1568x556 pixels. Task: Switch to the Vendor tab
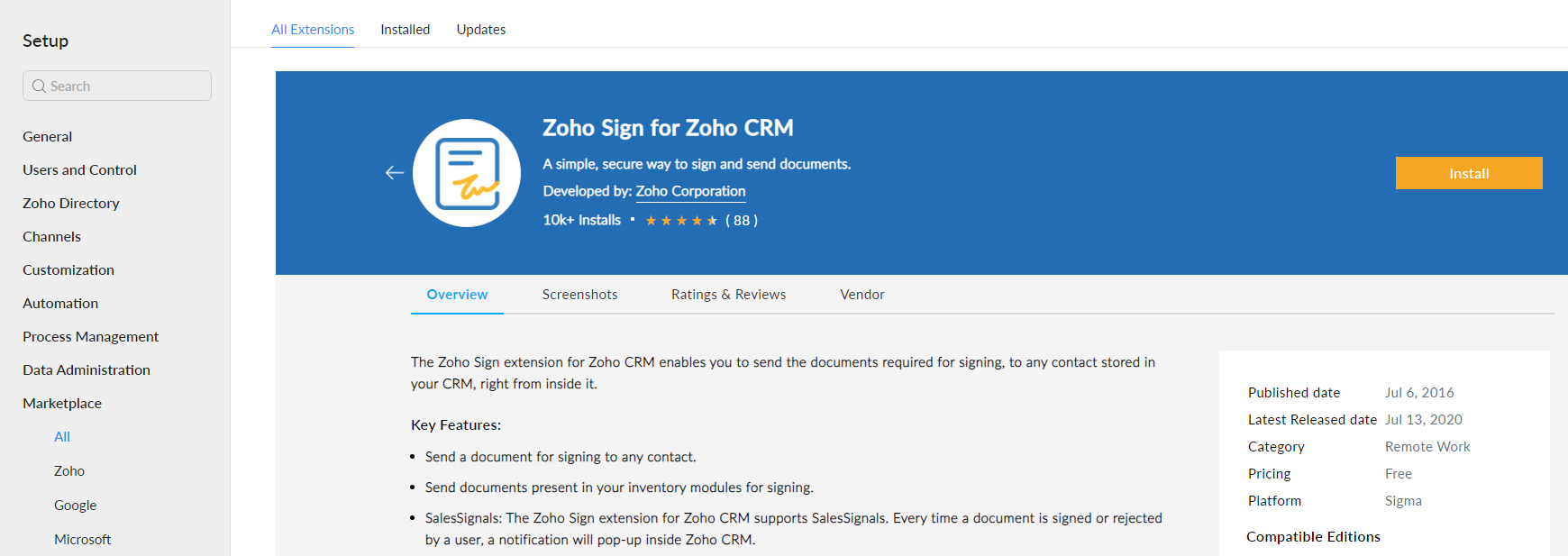tap(861, 295)
